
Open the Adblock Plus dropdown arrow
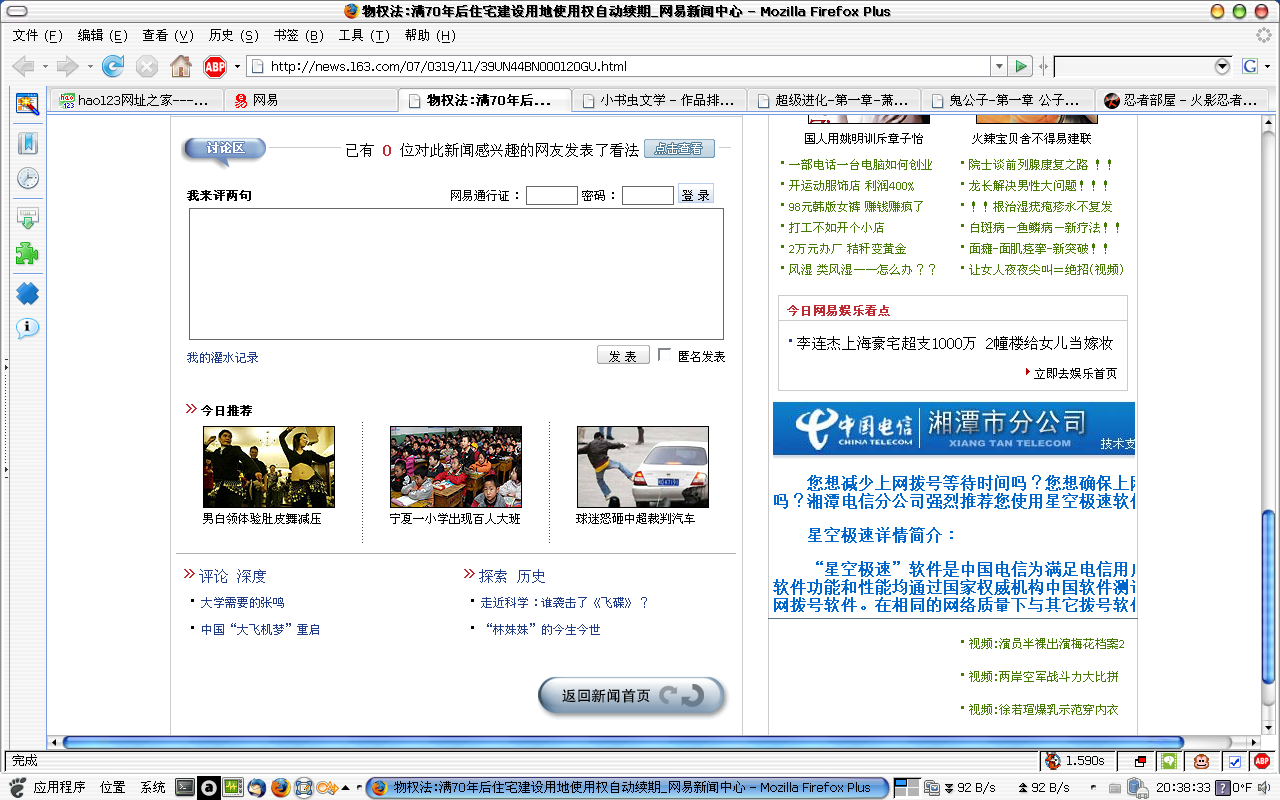click(x=237, y=67)
